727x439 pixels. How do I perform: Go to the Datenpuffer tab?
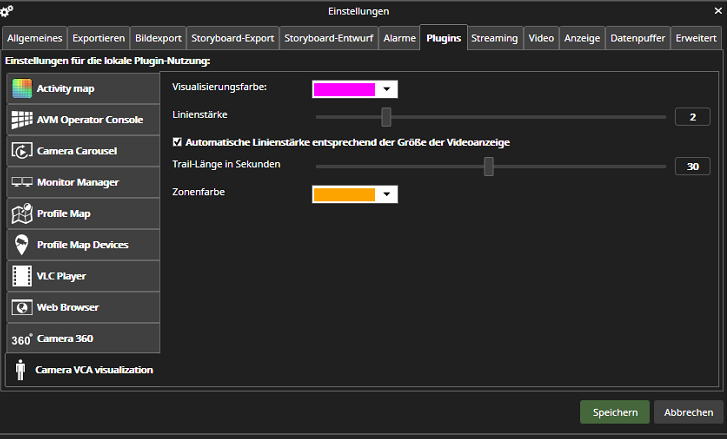(638, 38)
